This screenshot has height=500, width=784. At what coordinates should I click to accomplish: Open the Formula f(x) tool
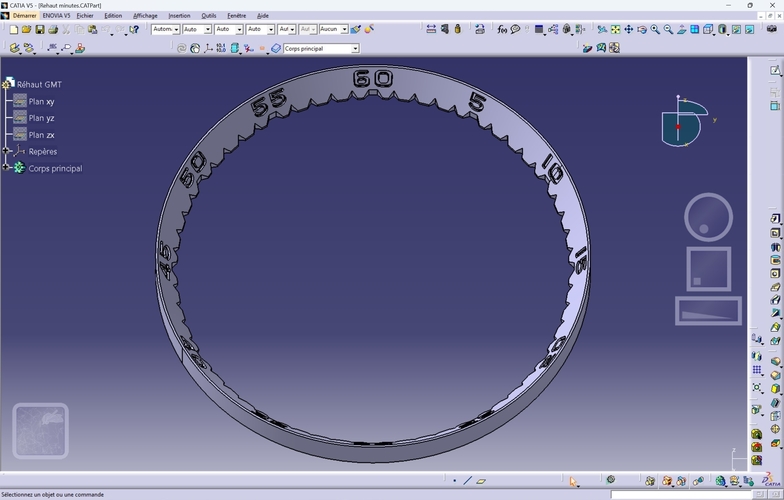502,30
